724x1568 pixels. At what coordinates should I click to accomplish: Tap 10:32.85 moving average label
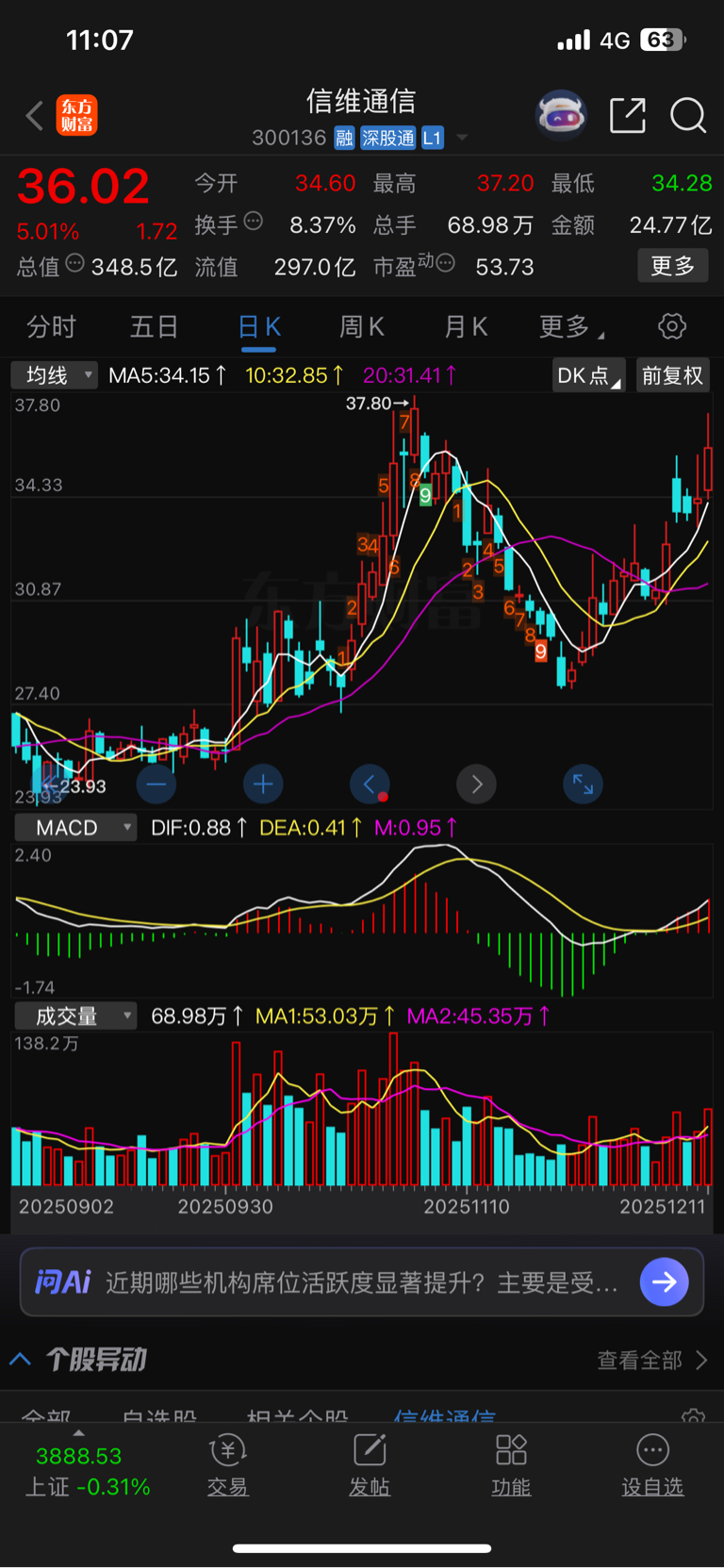coord(294,375)
